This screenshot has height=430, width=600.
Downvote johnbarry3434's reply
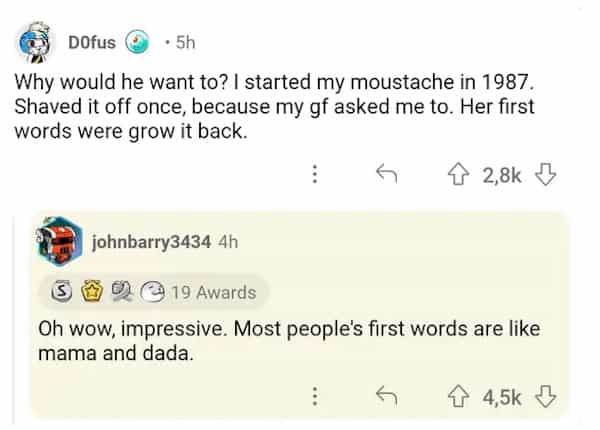coord(546,398)
